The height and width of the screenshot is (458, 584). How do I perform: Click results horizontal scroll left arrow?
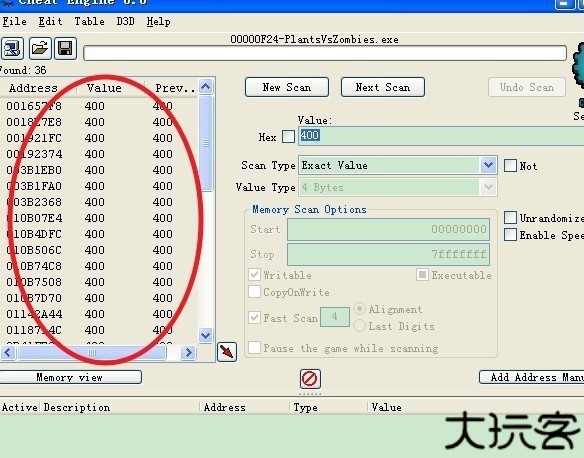[x=8, y=352]
